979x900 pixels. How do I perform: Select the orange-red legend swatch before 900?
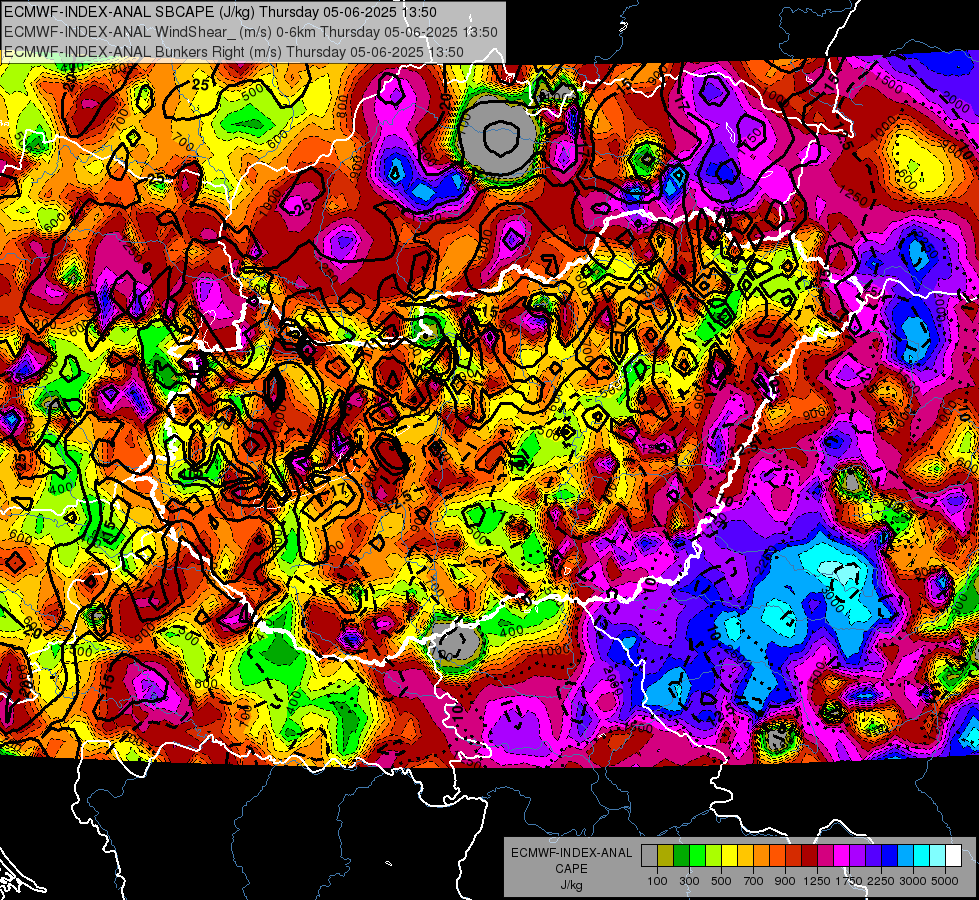(x=777, y=856)
